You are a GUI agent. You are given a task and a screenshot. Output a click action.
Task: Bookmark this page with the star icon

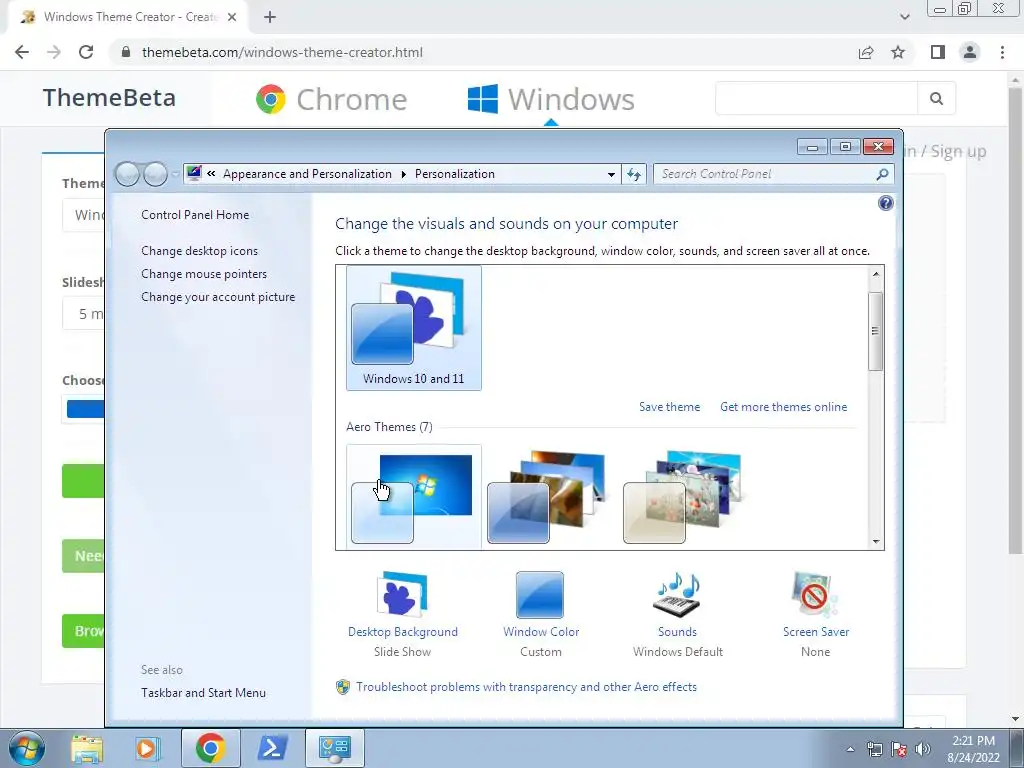(x=898, y=52)
